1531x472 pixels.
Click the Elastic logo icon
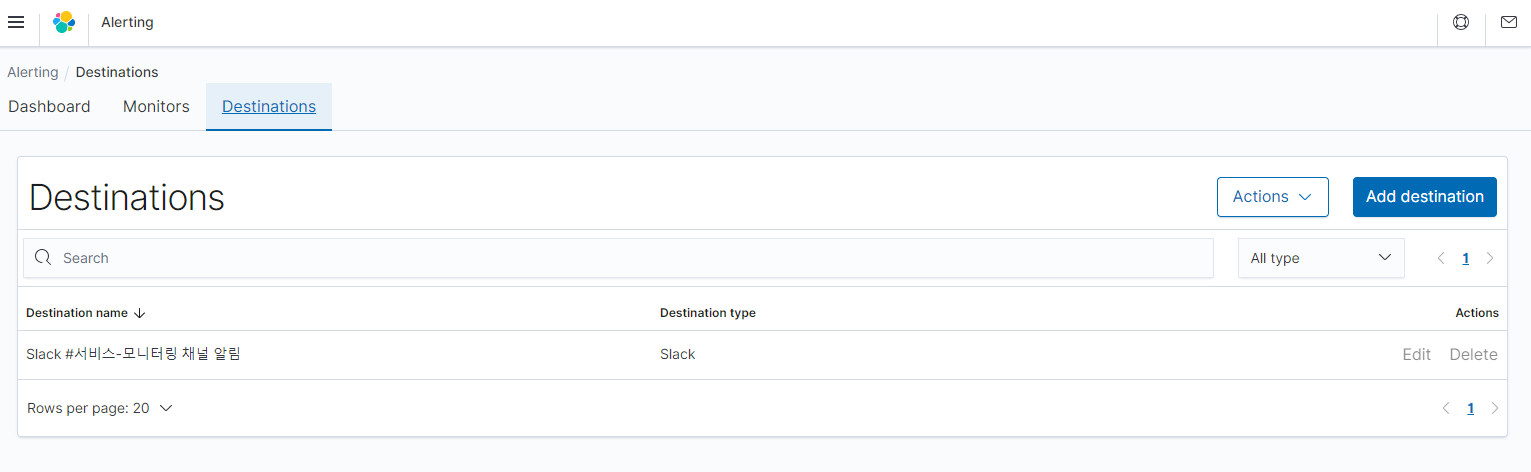(64, 22)
